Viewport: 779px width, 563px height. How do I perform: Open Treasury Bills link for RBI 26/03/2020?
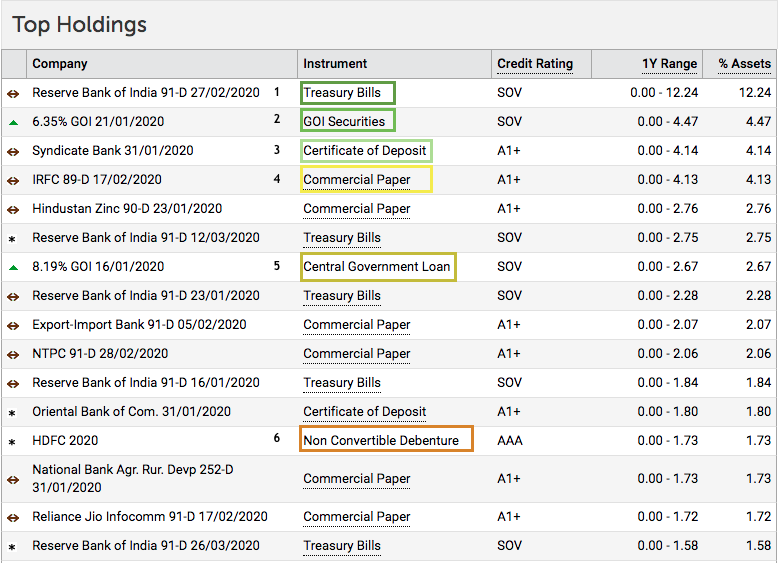coord(342,546)
